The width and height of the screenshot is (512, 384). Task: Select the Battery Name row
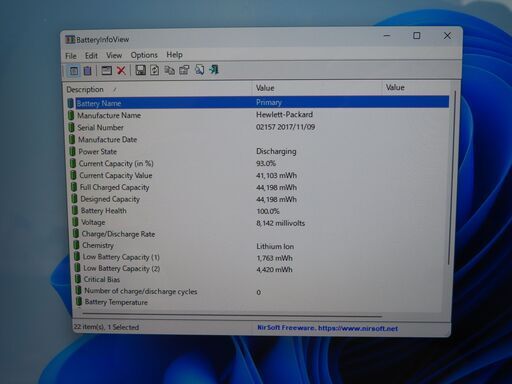tap(259, 103)
